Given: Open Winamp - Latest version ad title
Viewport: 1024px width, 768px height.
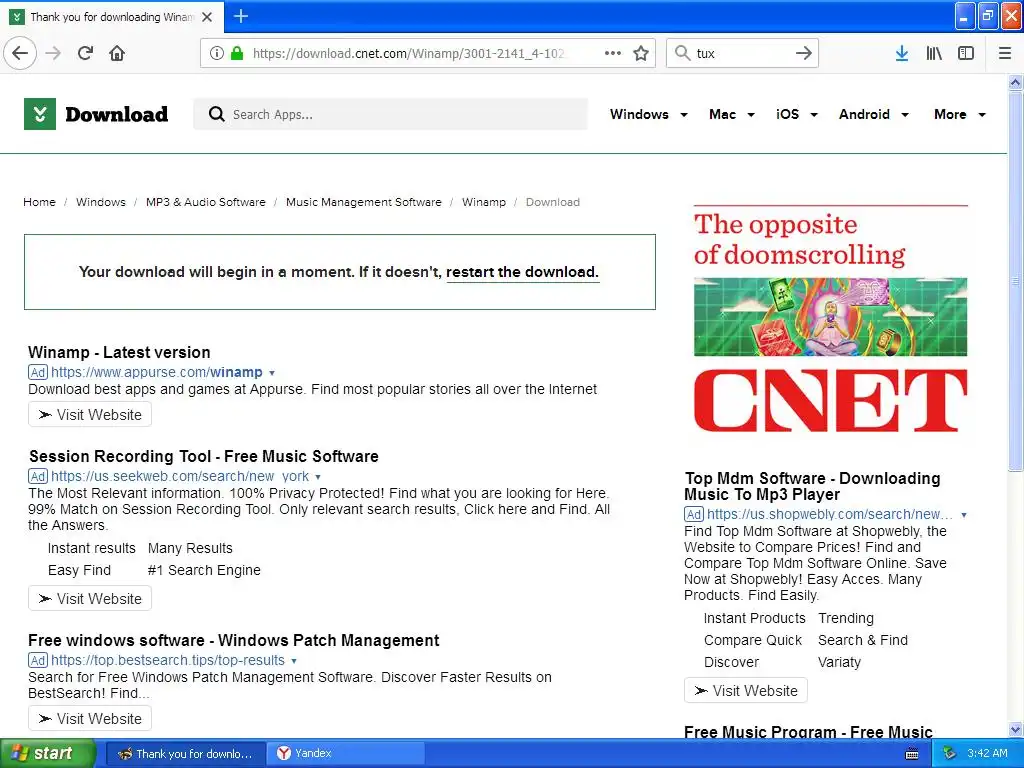Looking at the screenshot, I should pyautogui.click(x=119, y=352).
